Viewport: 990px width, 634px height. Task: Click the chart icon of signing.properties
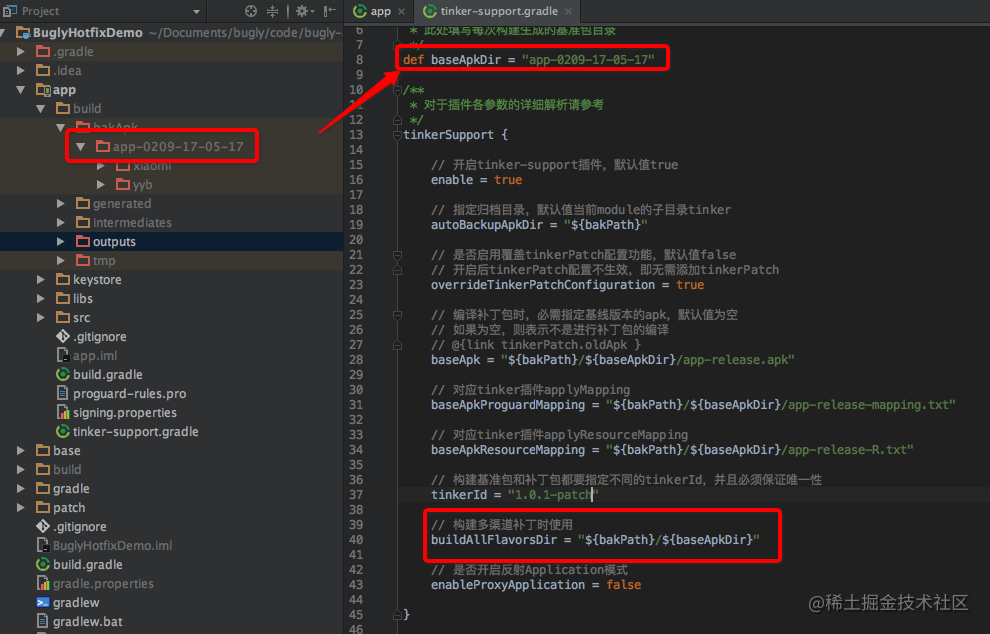[63, 412]
